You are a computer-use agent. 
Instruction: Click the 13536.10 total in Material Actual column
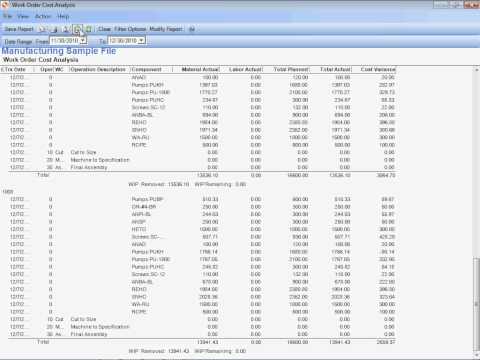click(x=208, y=175)
